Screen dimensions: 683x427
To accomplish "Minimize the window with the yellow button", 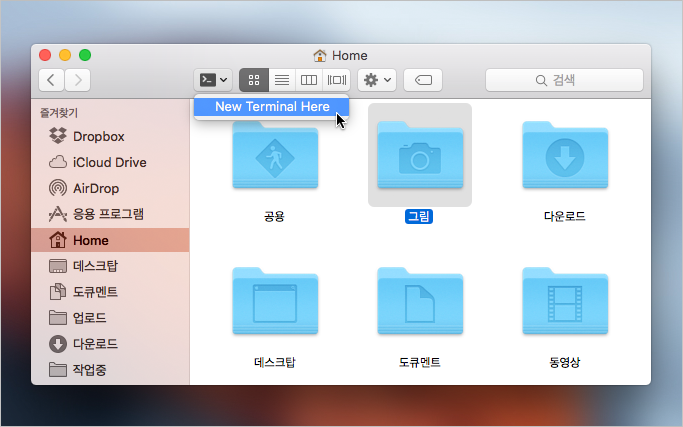I will [x=65, y=55].
